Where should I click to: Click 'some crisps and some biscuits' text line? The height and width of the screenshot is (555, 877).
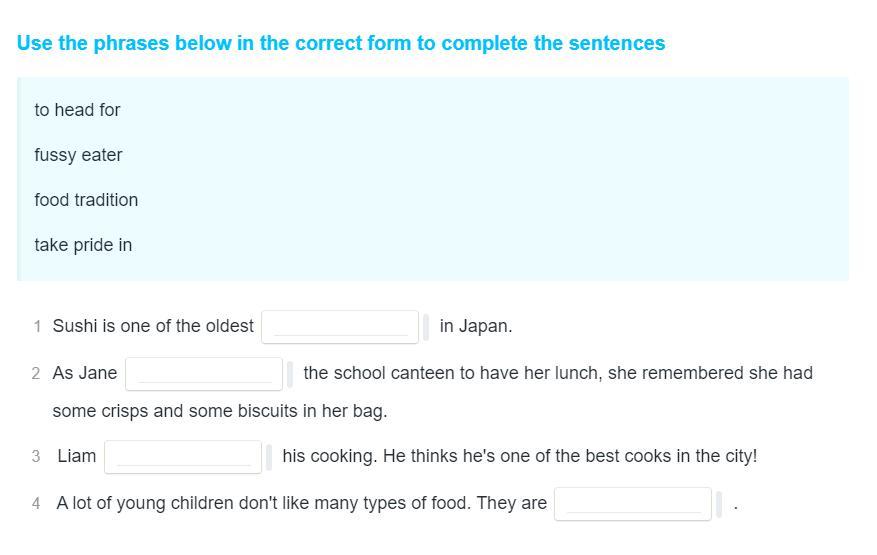219,411
